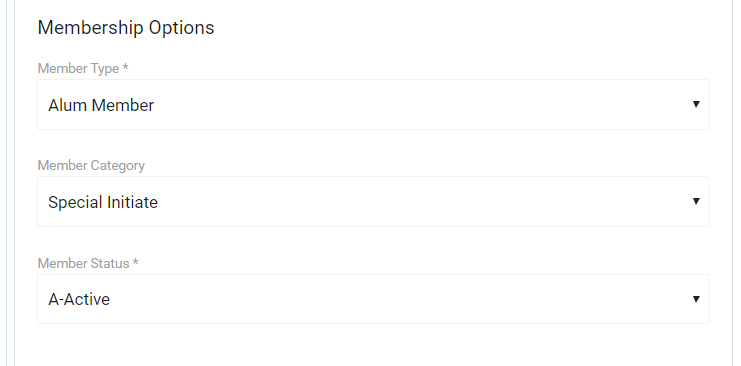The width and height of the screenshot is (741, 366).
Task: Click the word 'Membership' in the heading
Action: (x=91, y=27)
